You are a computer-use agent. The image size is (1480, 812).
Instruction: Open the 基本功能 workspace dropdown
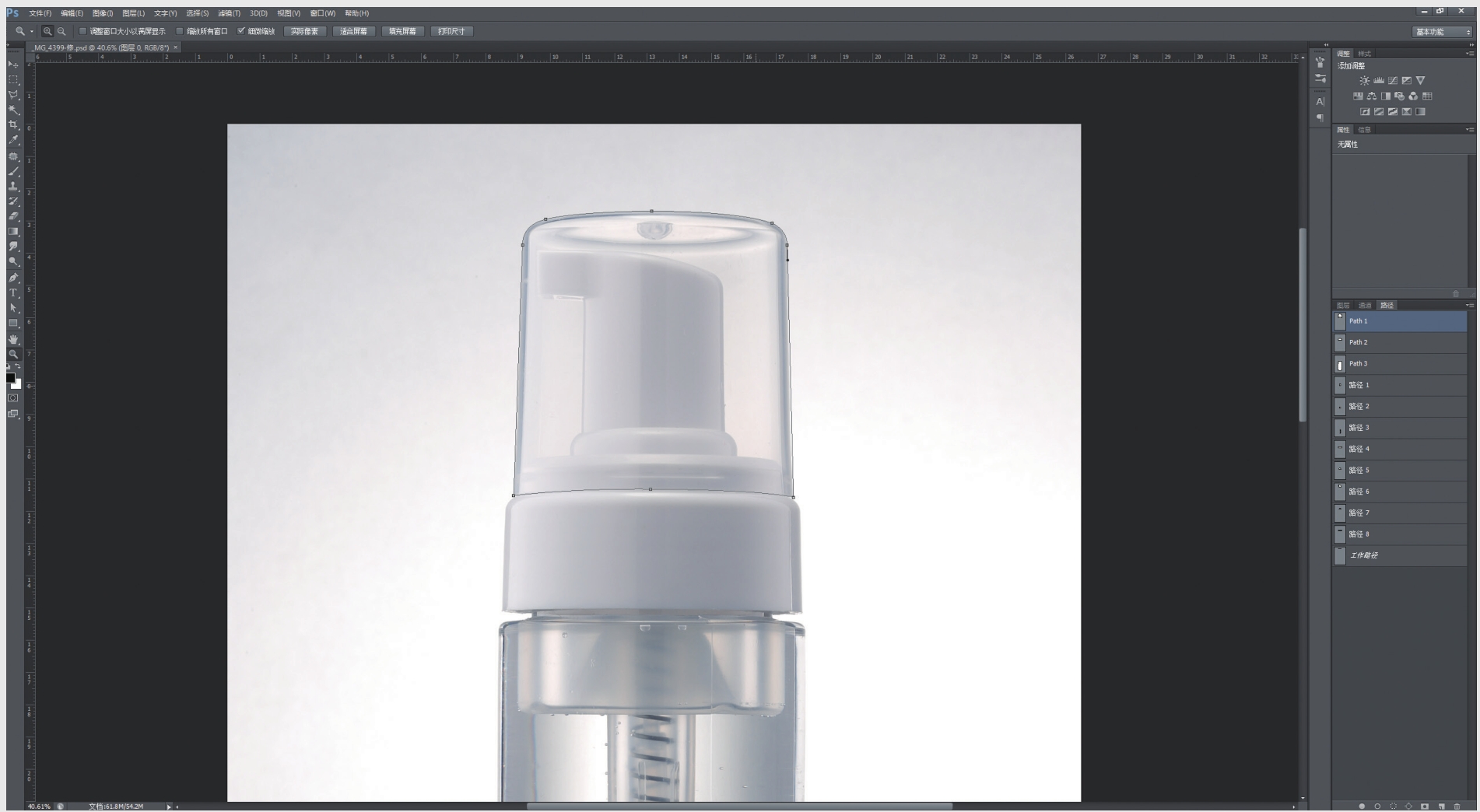(x=1443, y=32)
